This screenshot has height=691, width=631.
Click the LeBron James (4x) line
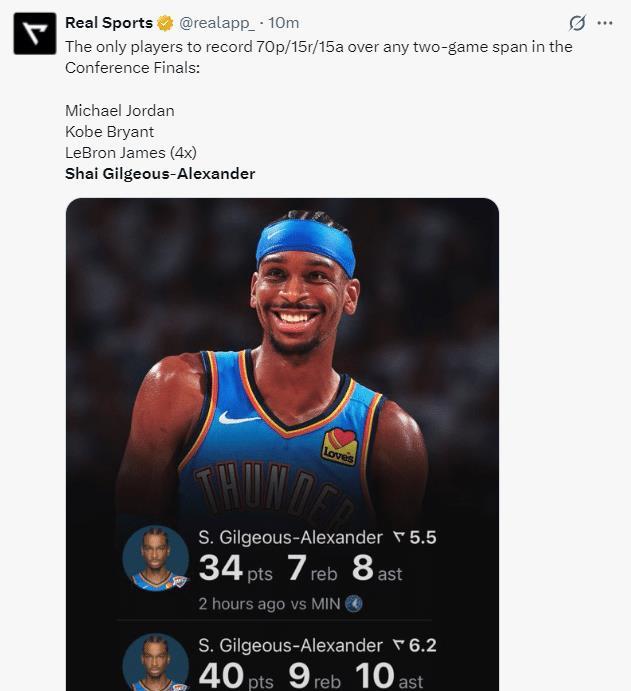point(131,153)
